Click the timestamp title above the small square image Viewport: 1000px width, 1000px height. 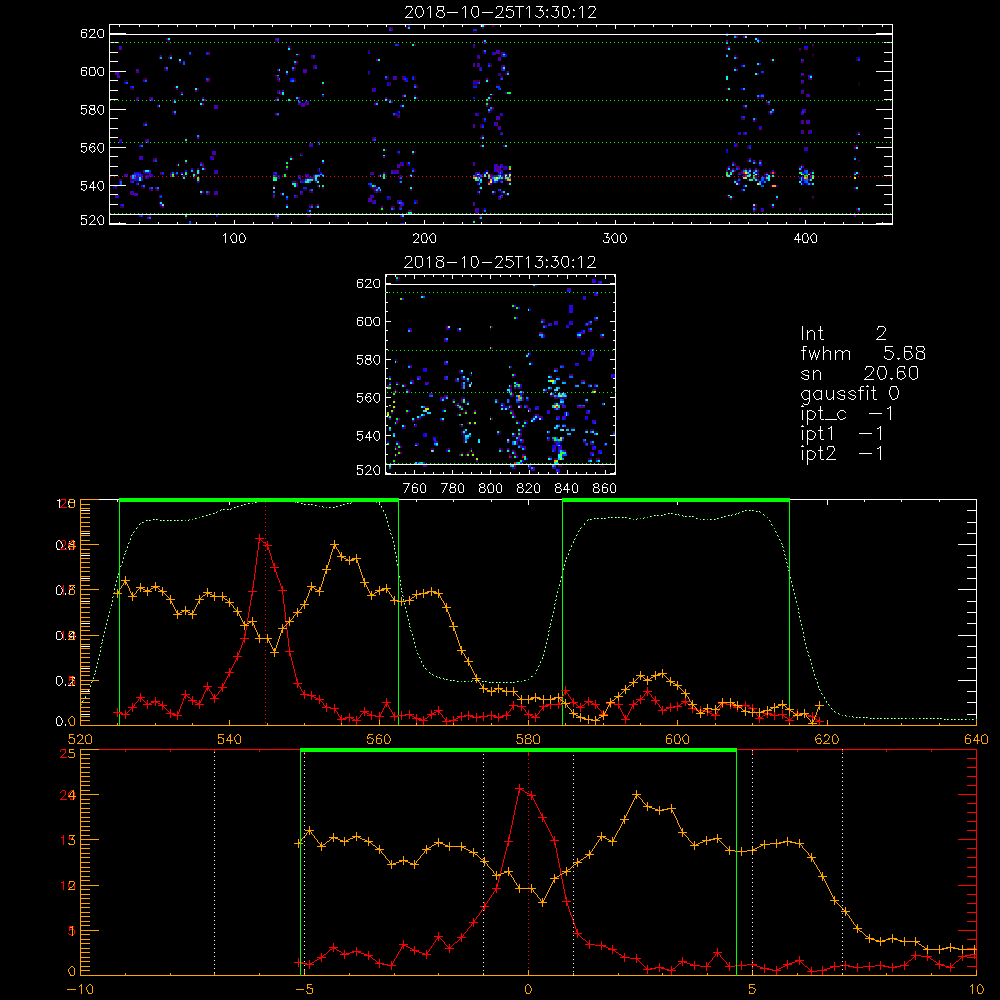pyautogui.click(x=500, y=262)
